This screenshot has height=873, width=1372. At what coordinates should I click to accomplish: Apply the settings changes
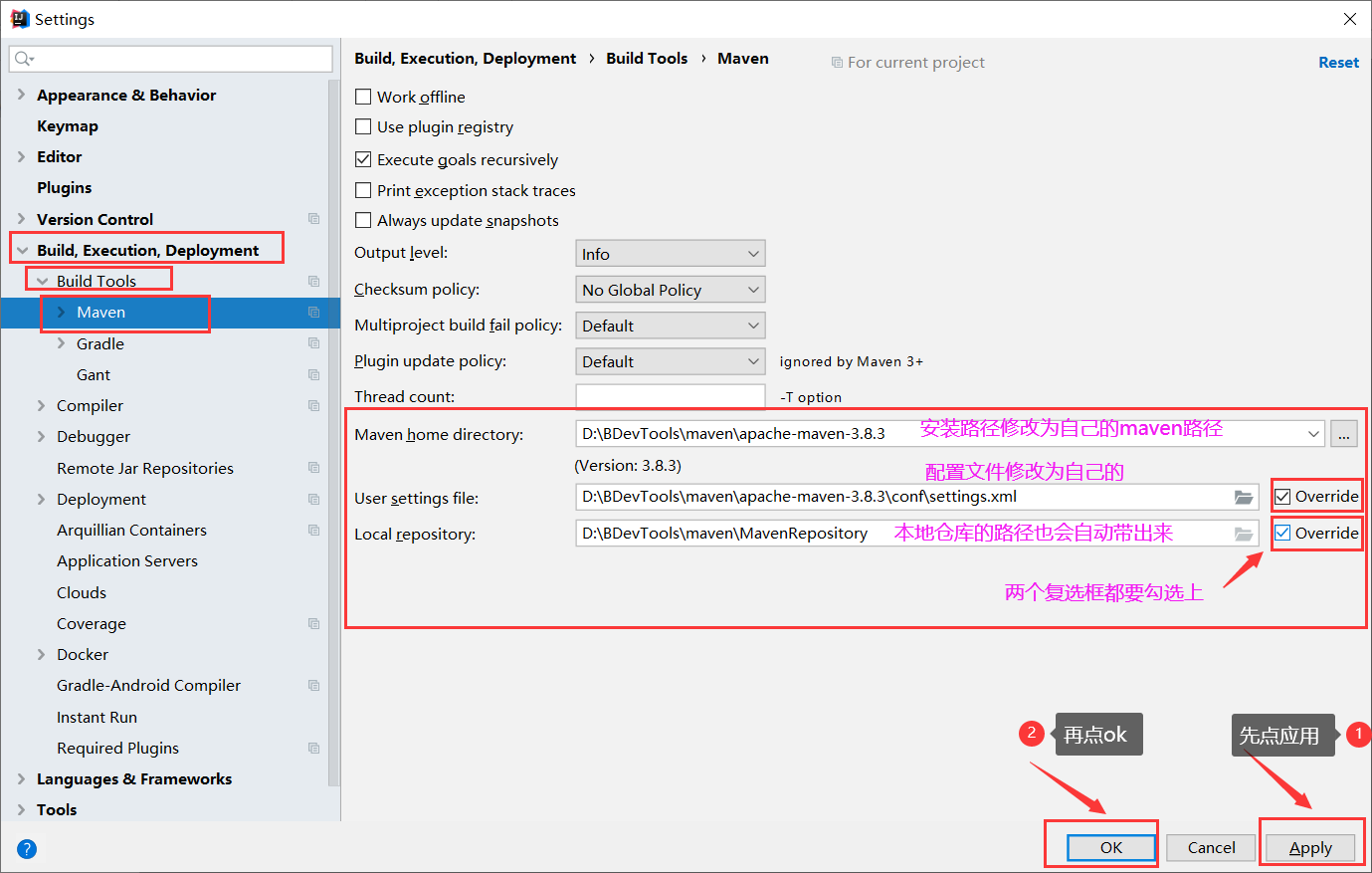1310,847
